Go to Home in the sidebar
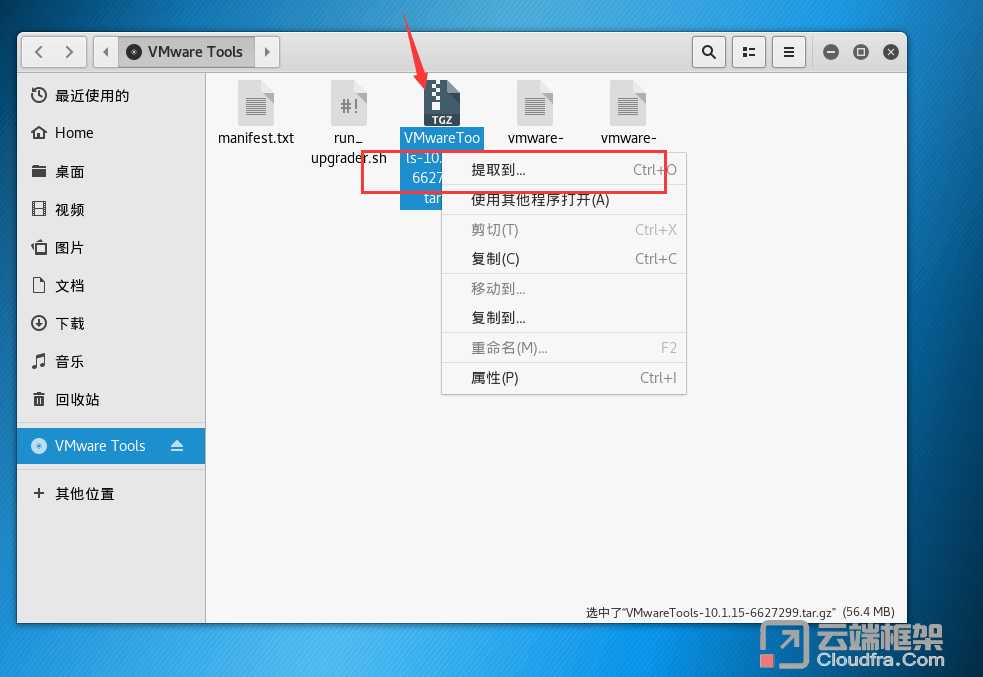The width and height of the screenshot is (983, 677). (111, 133)
